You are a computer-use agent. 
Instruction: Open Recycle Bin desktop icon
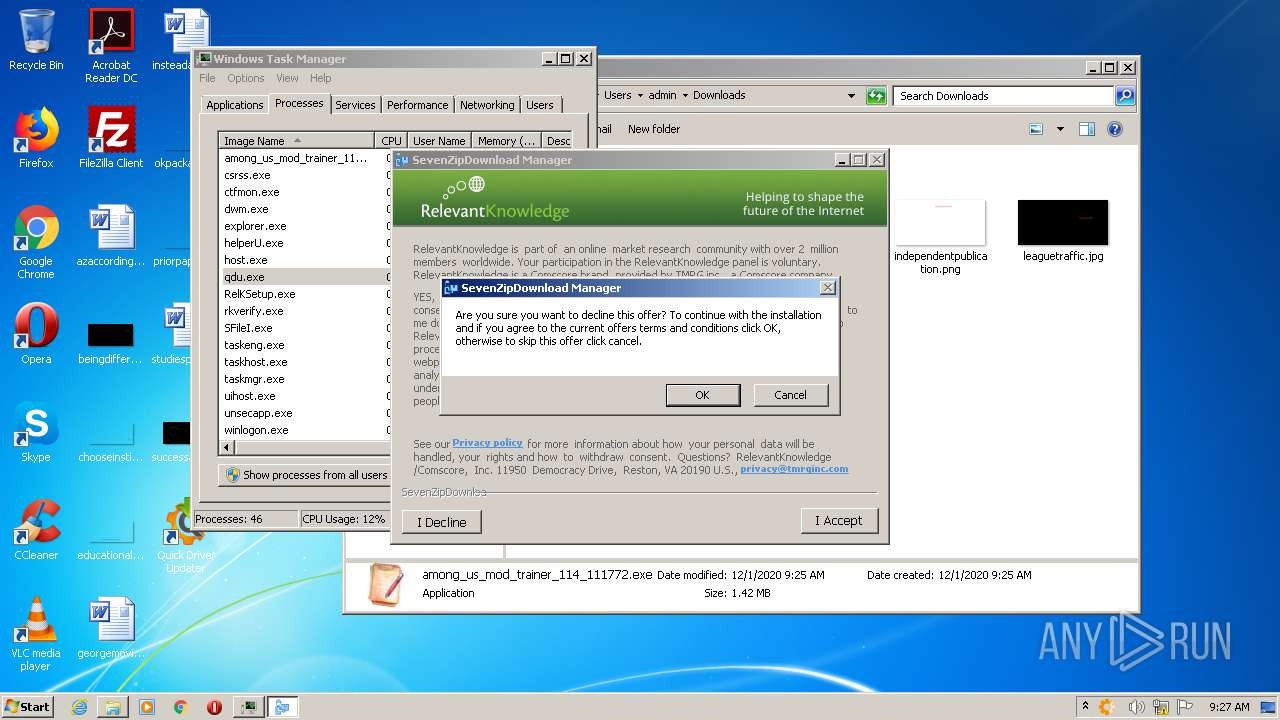click(36, 40)
